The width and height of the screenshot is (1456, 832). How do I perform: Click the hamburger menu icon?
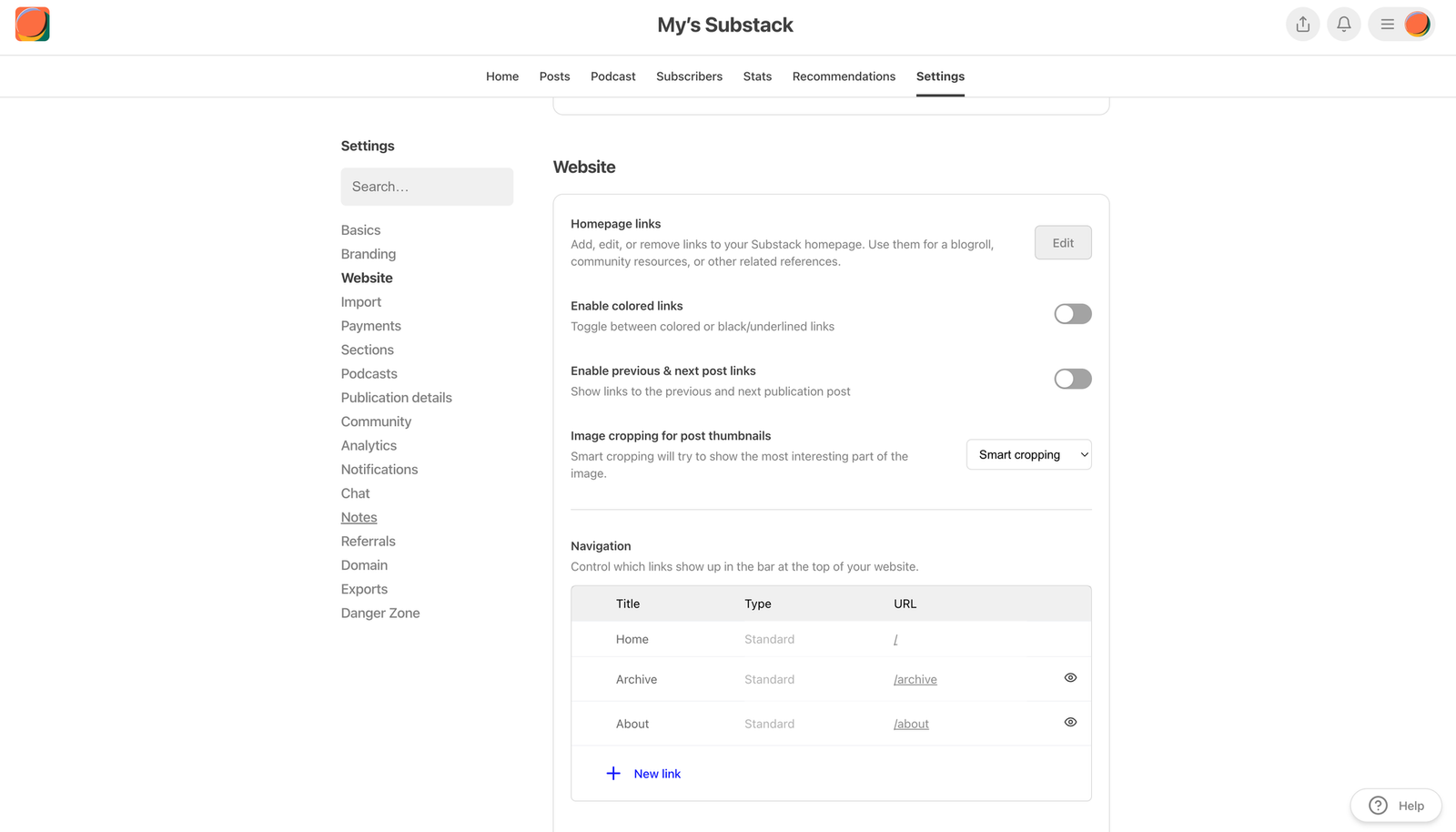tap(1387, 25)
